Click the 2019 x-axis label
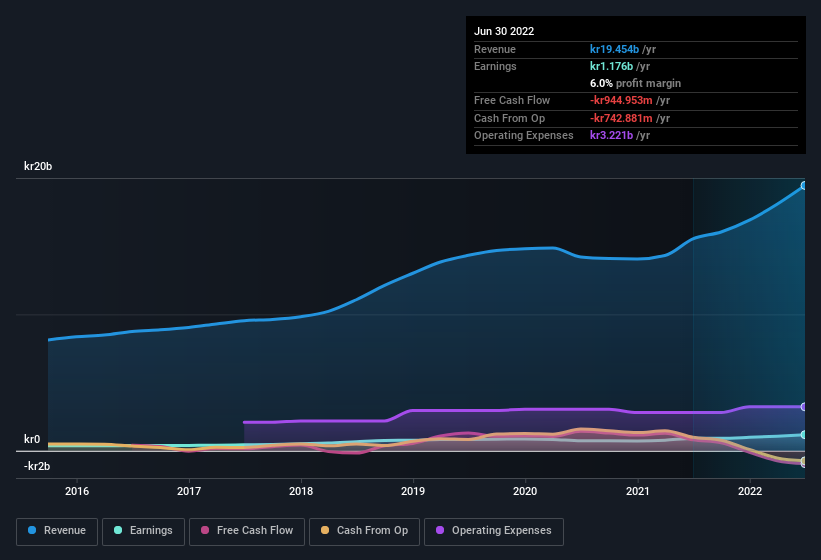The height and width of the screenshot is (560, 821). click(413, 491)
